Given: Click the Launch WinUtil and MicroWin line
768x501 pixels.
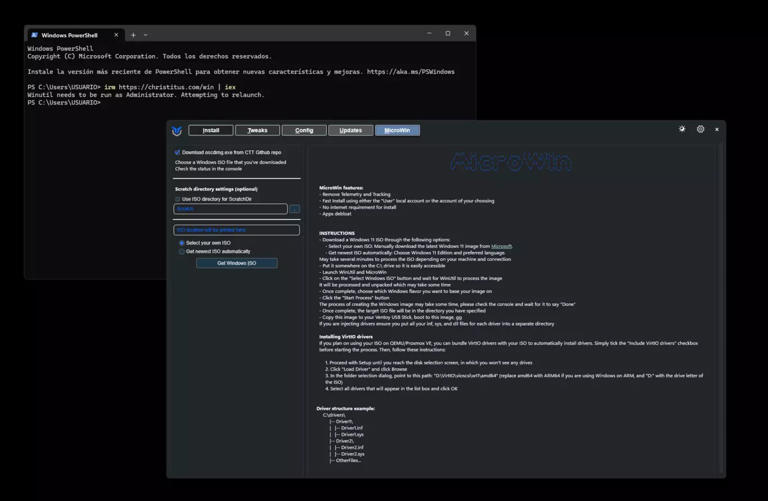Looking at the screenshot, I should (x=353, y=272).
